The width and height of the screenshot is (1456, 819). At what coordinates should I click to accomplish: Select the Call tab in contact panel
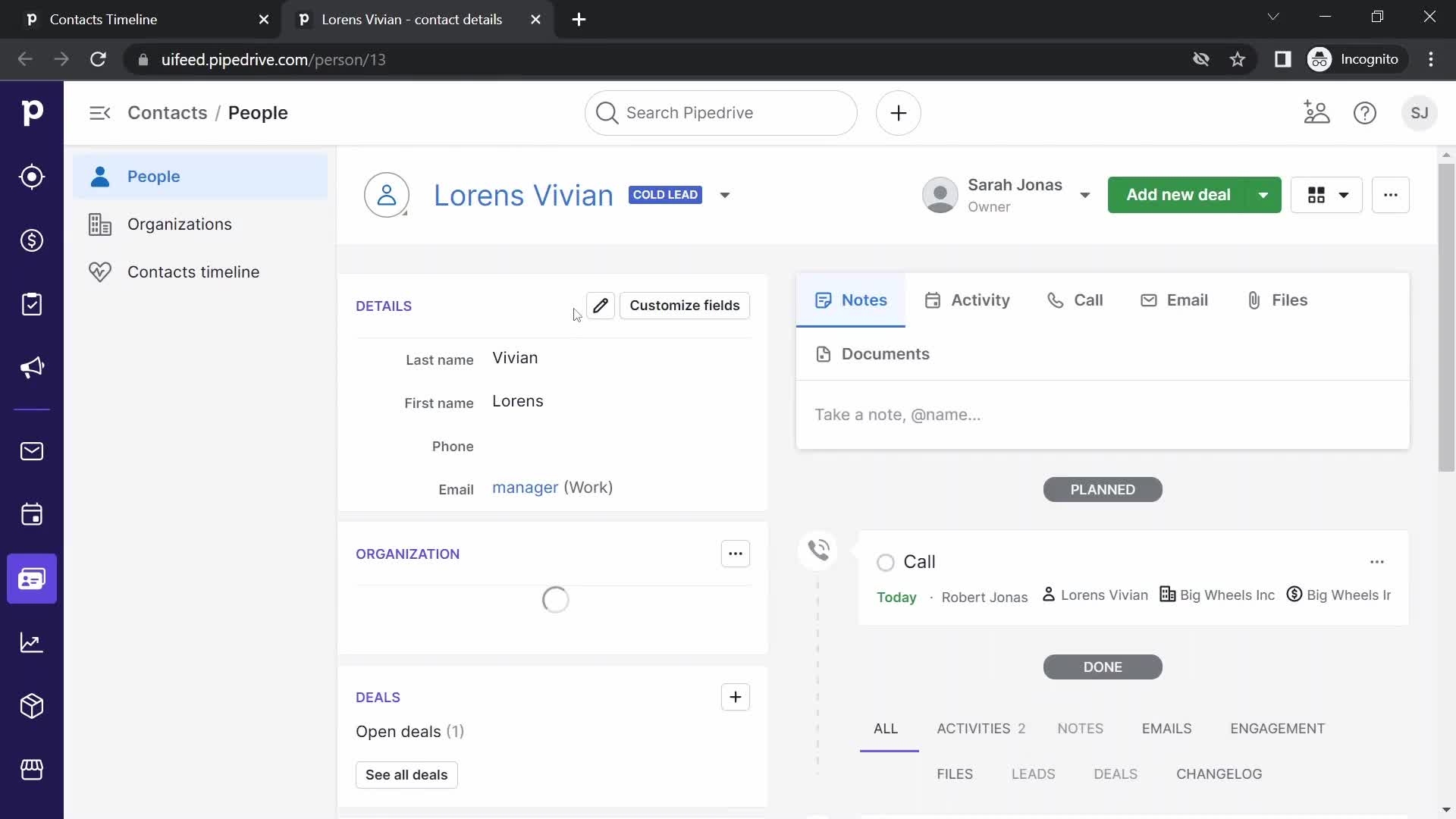point(1075,300)
